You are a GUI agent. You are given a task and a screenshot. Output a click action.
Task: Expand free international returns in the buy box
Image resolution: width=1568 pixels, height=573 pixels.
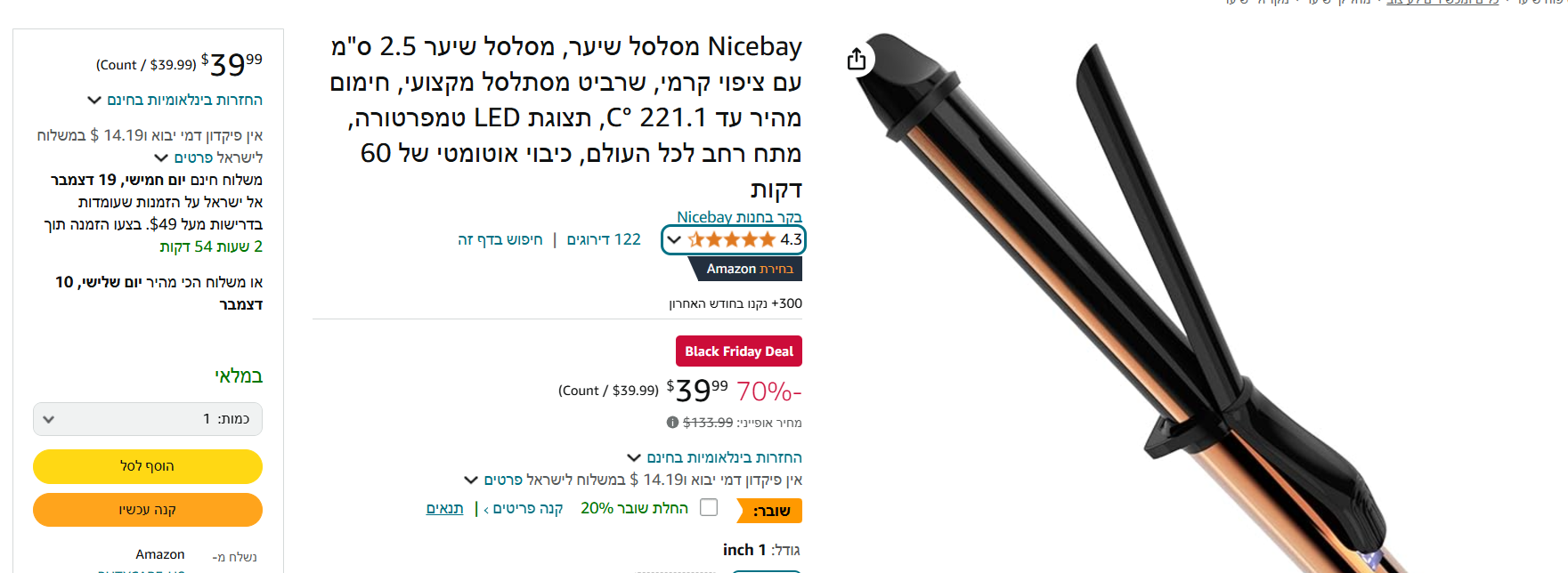click(x=175, y=100)
